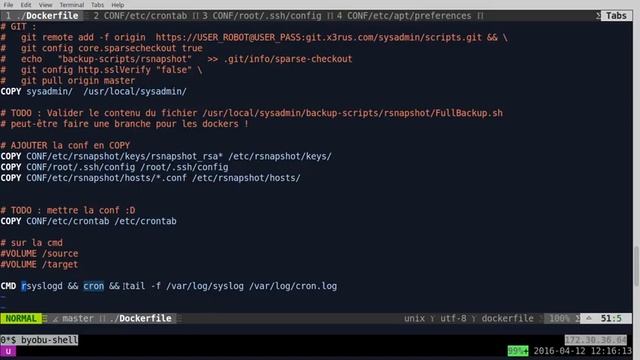The height and width of the screenshot is (360, 640).
Task: Click the date and time 2016-04-12
Action: 582,351
